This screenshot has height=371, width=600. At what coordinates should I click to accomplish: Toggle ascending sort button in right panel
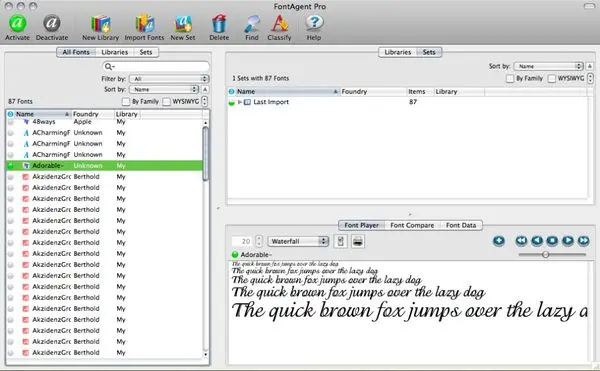(x=590, y=66)
